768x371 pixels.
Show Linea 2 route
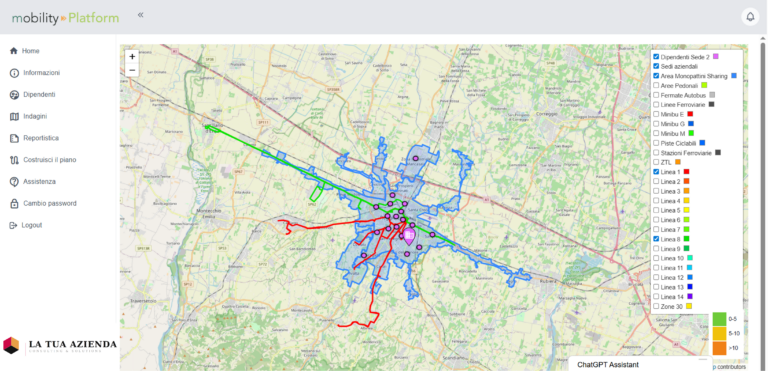click(656, 181)
